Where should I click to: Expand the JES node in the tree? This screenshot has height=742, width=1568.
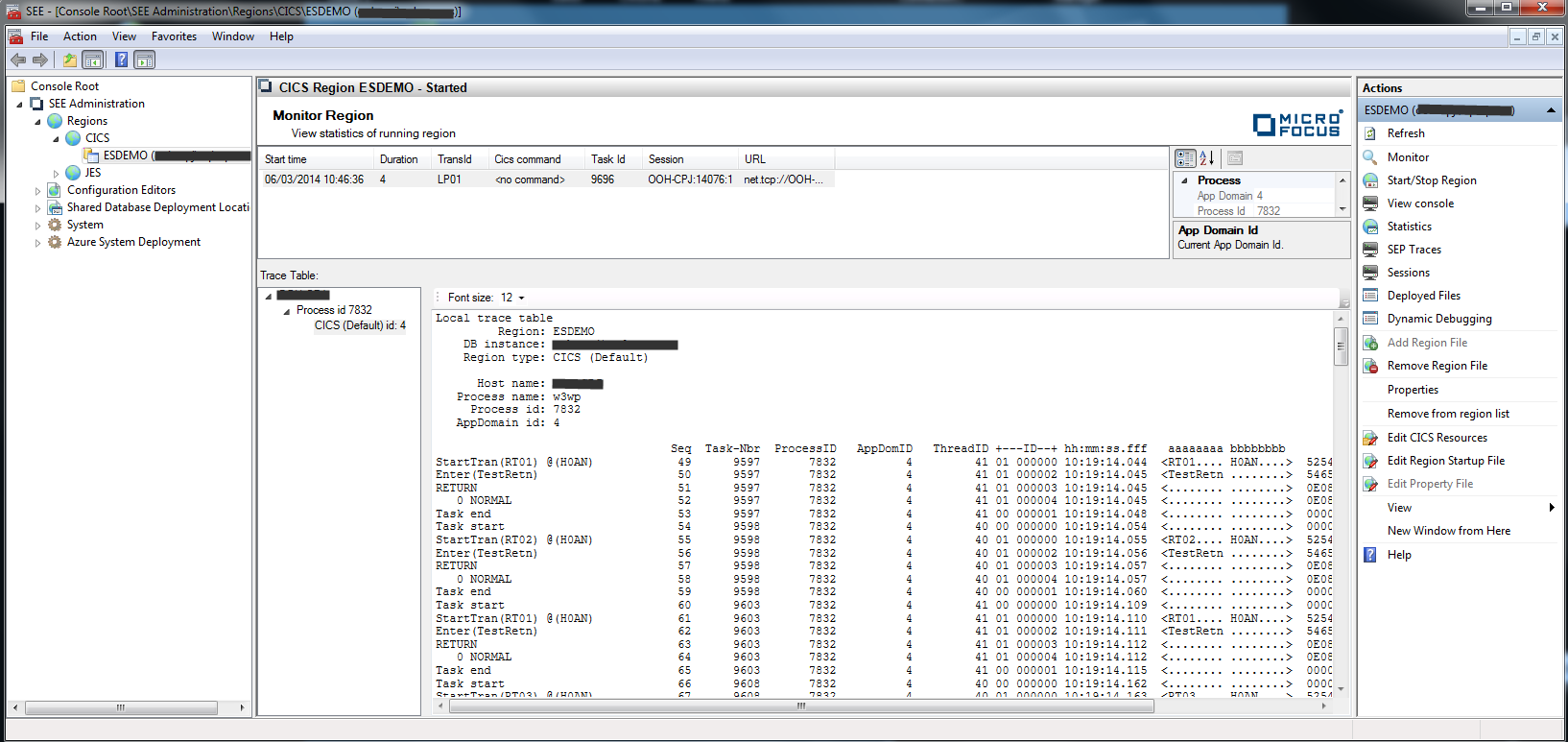pyautogui.click(x=56, y=174)
